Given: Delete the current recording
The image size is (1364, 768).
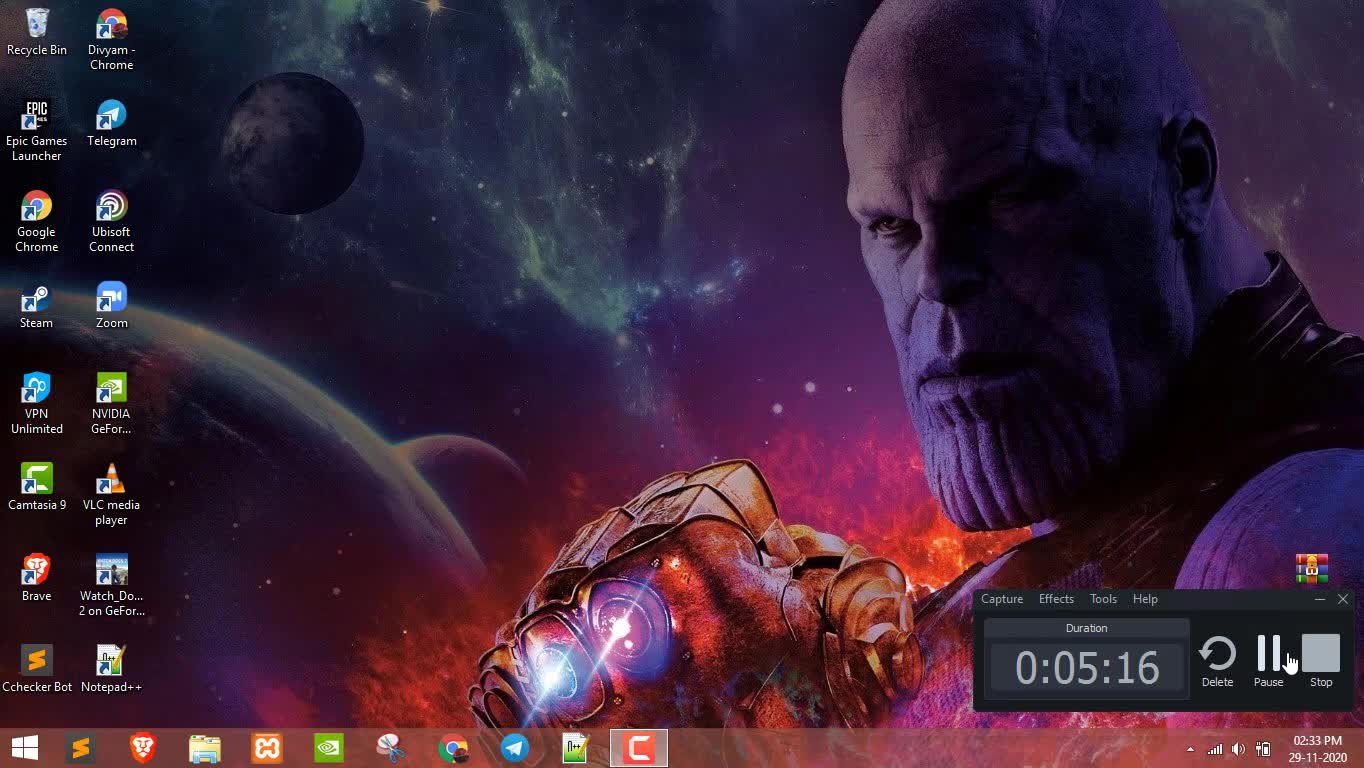Looking at the screenshot, I should 1217,662.
